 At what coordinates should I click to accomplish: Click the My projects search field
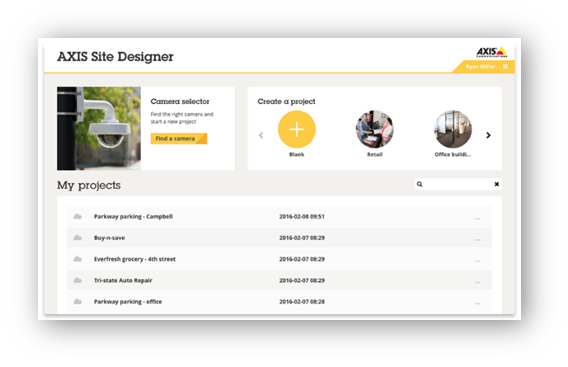(458, 184)
